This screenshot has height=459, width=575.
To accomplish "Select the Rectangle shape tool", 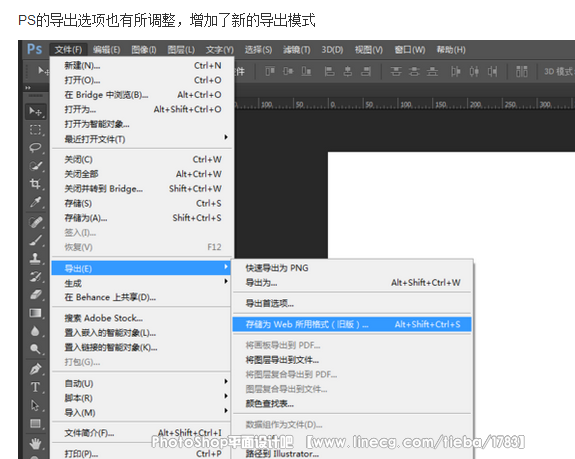I will point(35,423).
